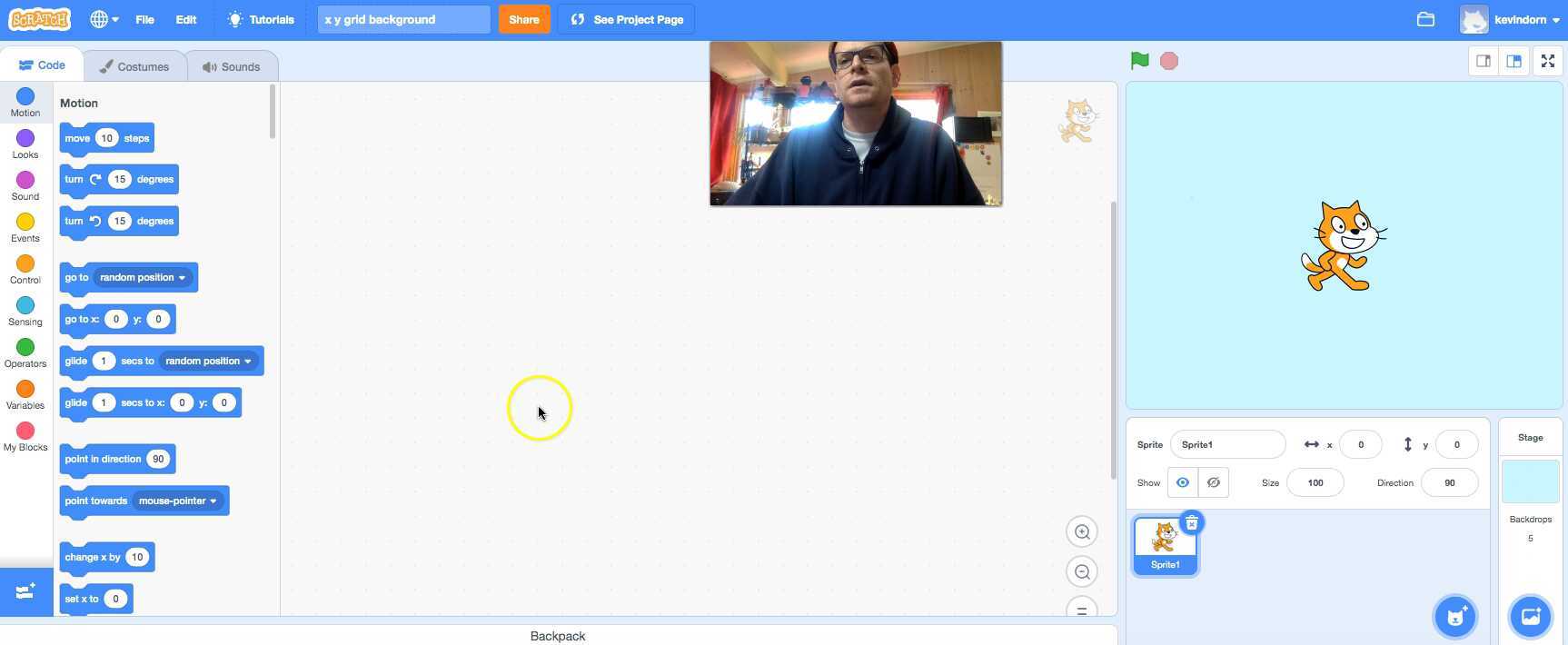Click See Project Page
The width and height of the screenshot is (1568, 645).
coord(627,19)
